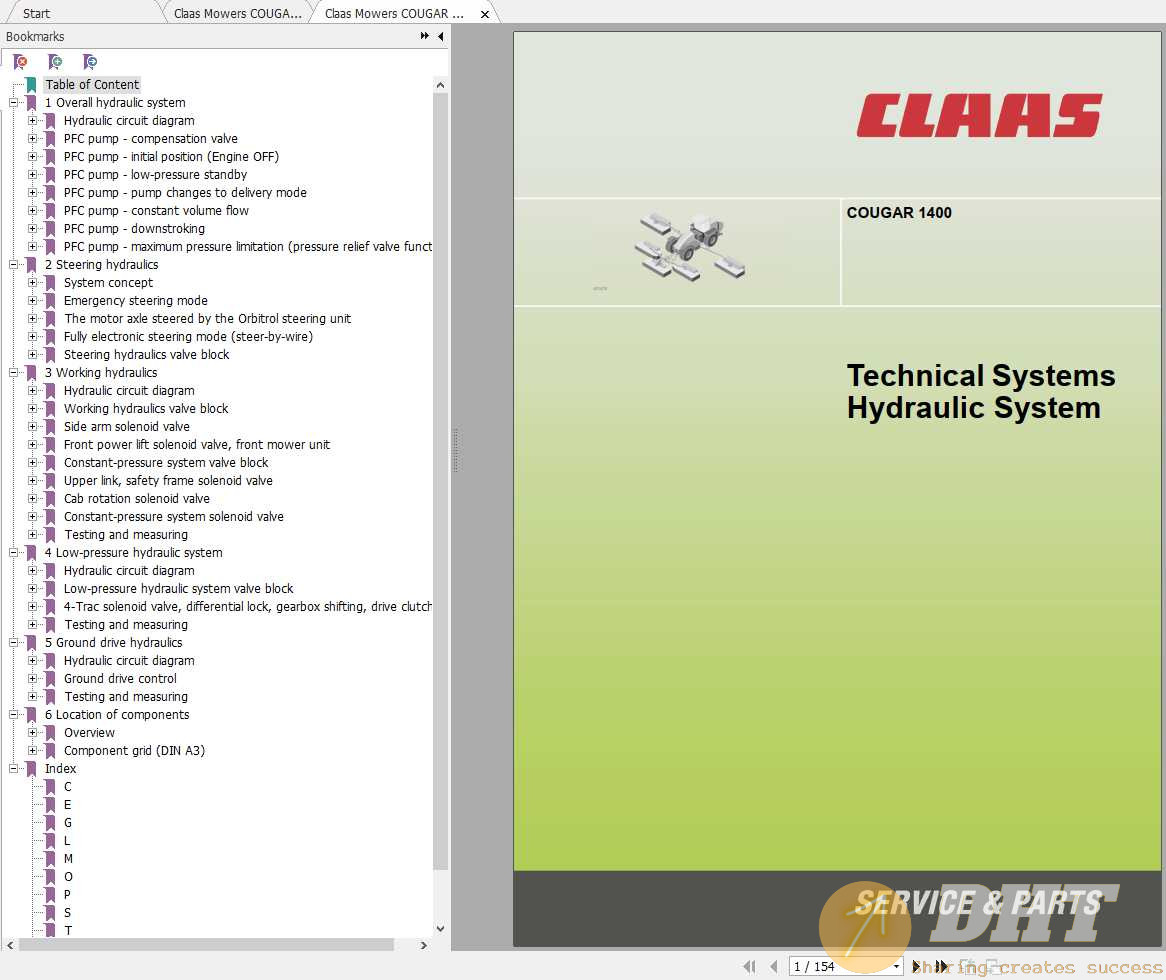Click the bookmark properties icon
This screenshot has height=980, width=1166.
pos(90,62)
